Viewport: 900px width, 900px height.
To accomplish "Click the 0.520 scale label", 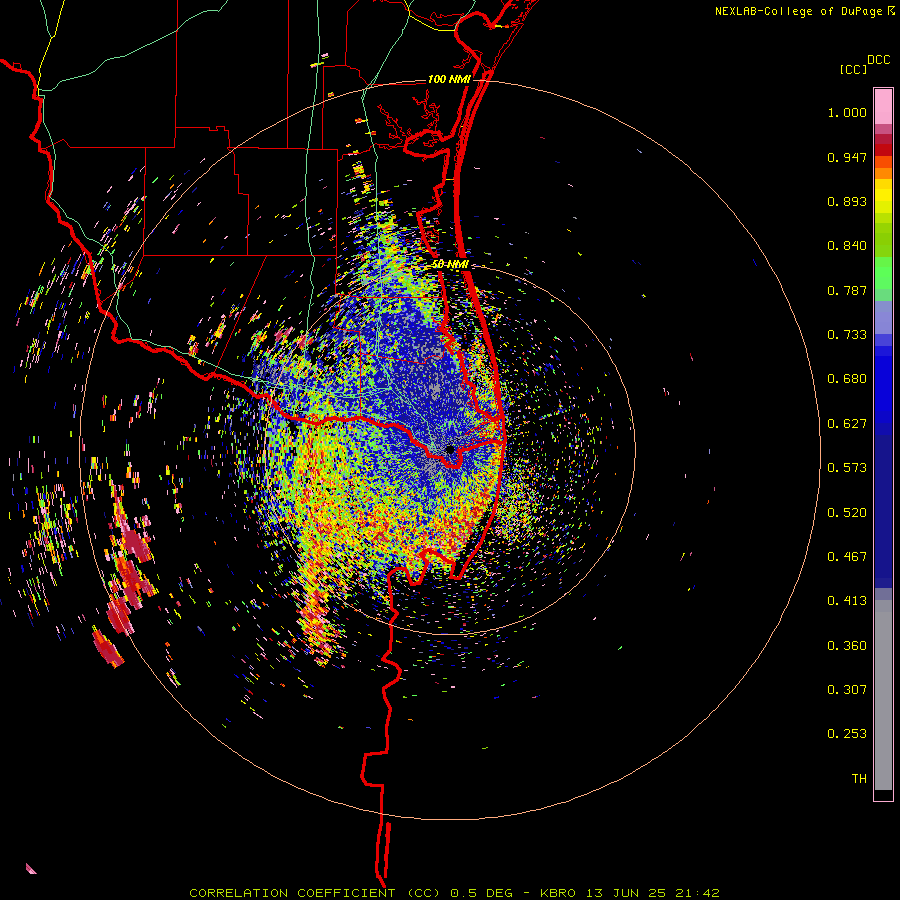I will click(x=847, y=513).
